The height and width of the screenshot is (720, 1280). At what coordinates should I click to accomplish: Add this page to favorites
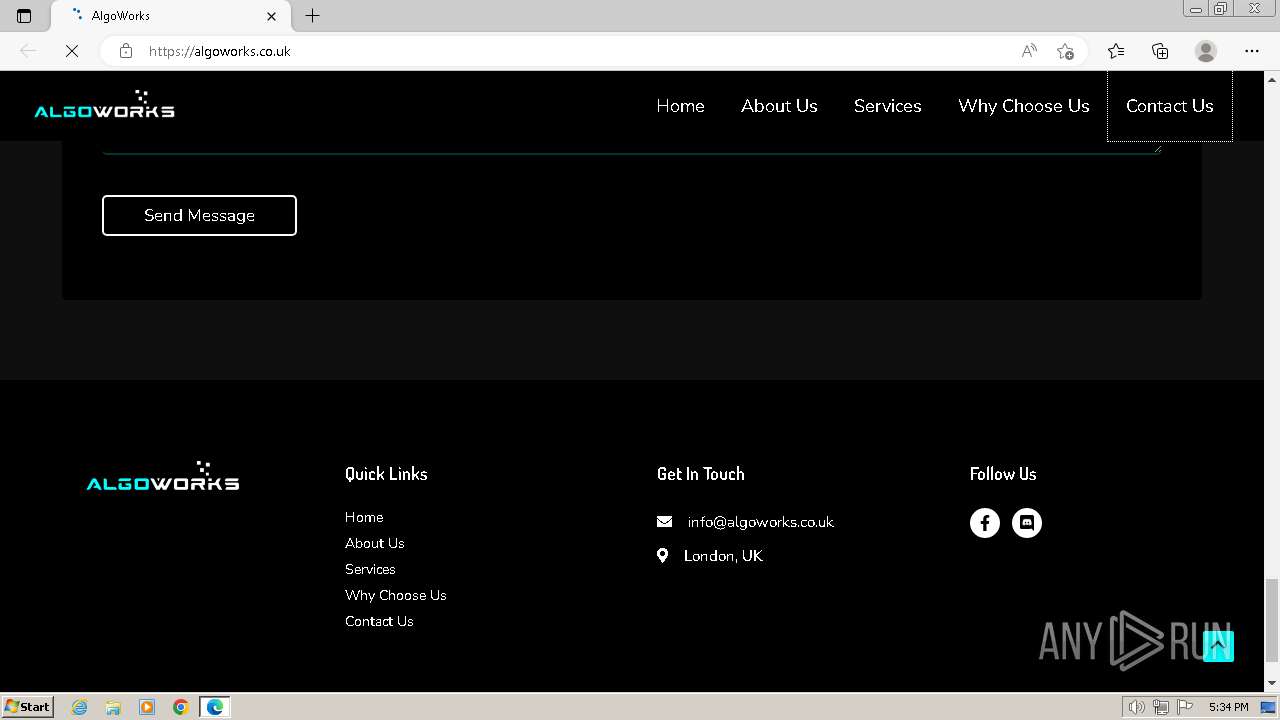[1065, 51]
